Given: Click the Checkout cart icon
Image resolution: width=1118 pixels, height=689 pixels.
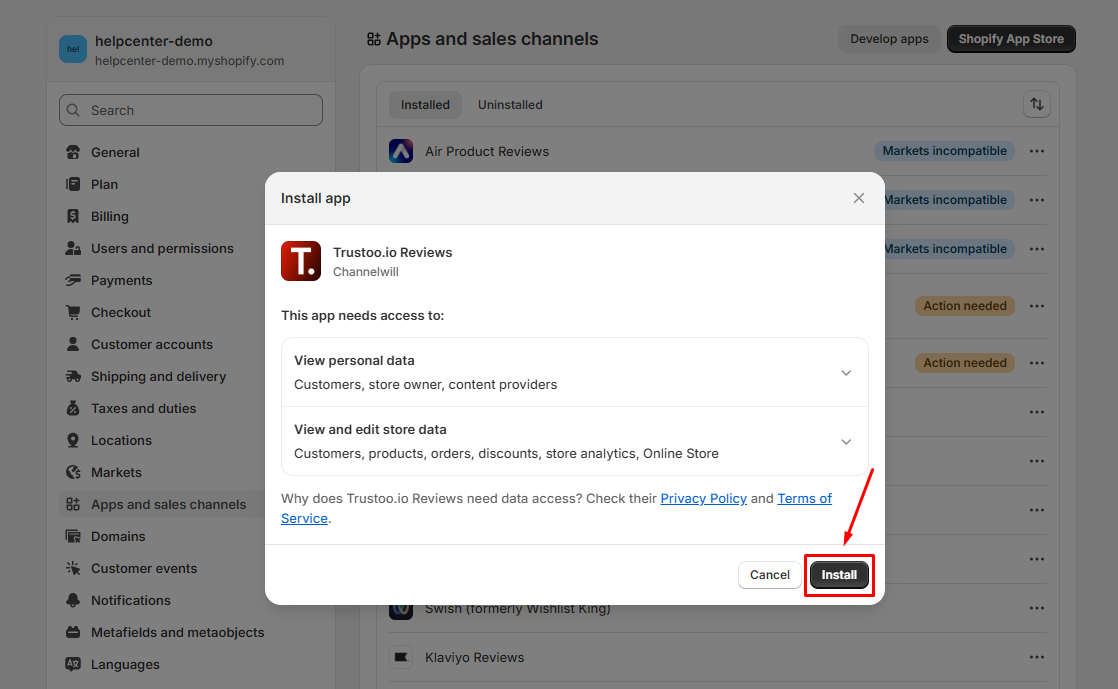Looking at the screenshot, I should pyautogui.click(x=73, y=313).
